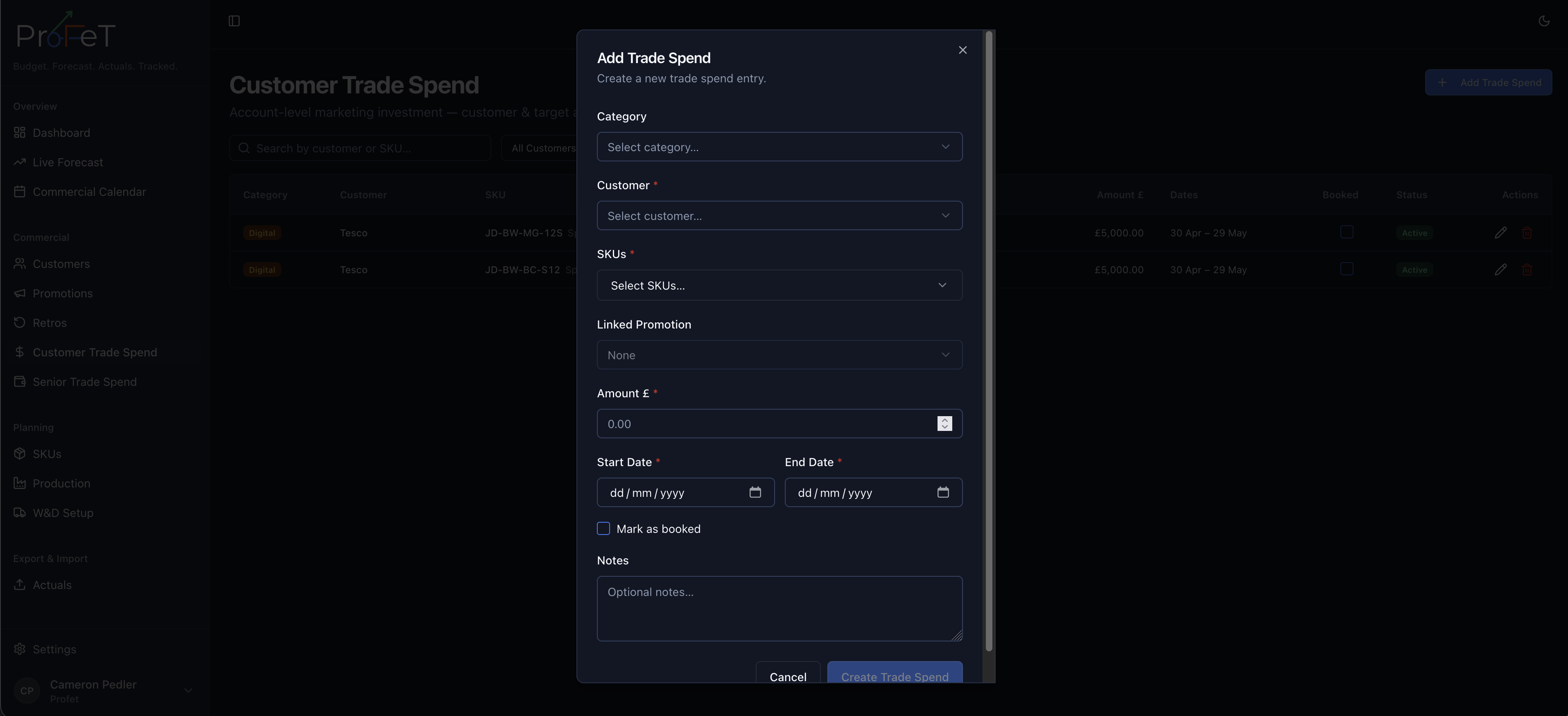Edit the JD-BW-MG-12S row with pencil icon
The width and height of the screenshot is (1568, 716).
1500,233
